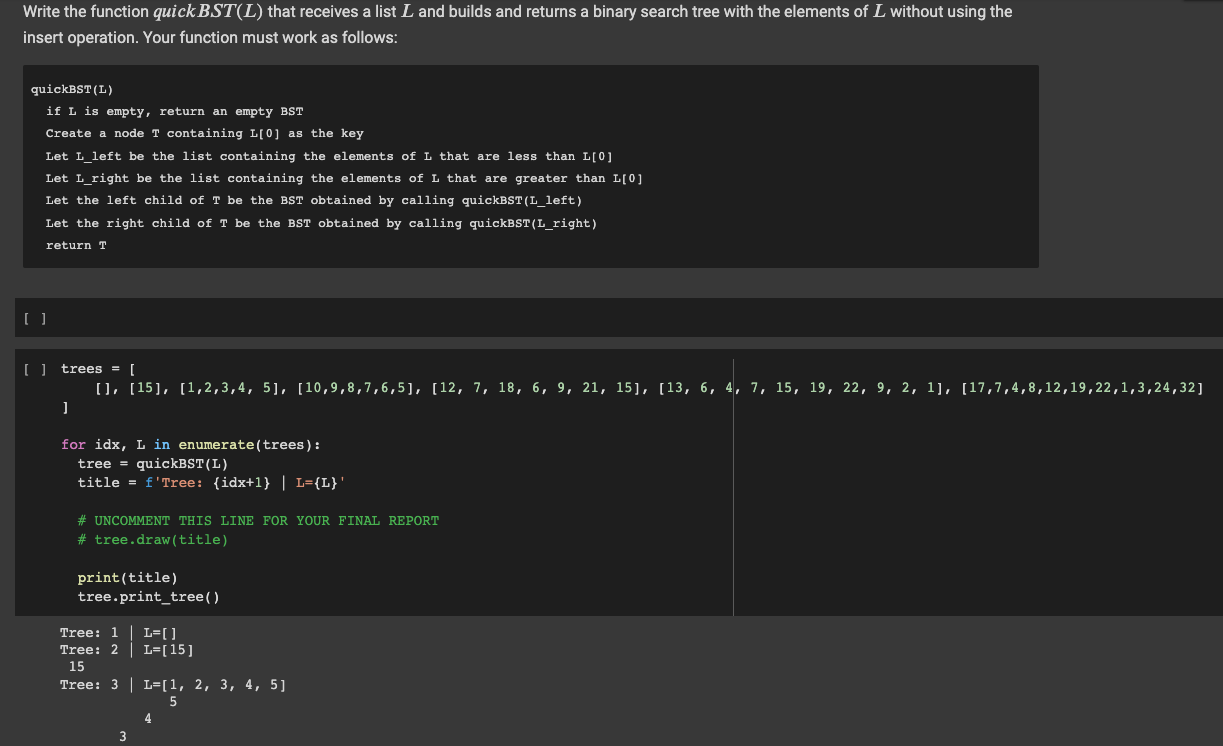Image resolution: width=1223 pixels, height=746 pixels.
Task: Click inside the empty code cell editor
Action: 640,318
